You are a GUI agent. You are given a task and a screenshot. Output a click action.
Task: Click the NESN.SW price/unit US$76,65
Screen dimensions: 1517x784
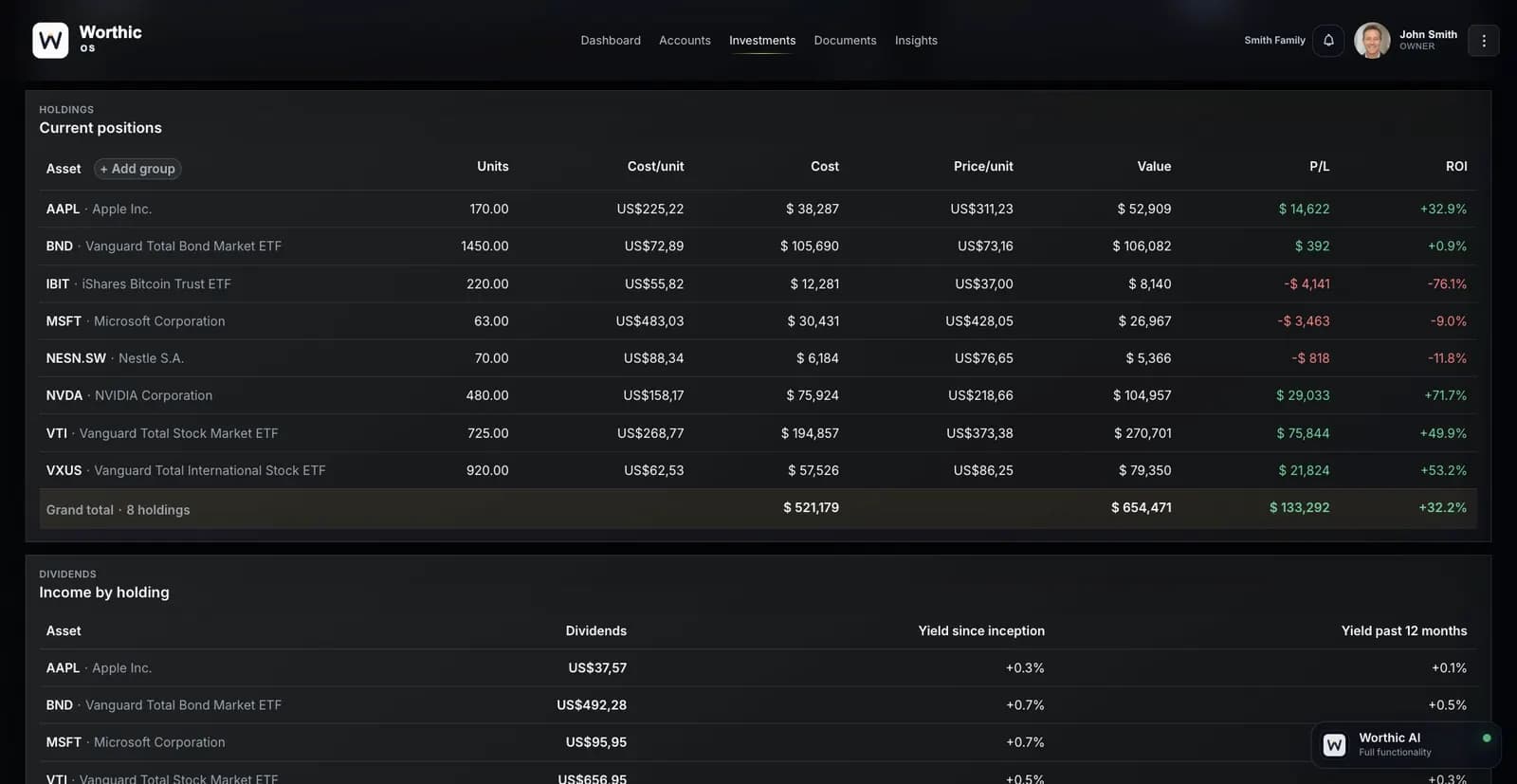coord(983,358)
